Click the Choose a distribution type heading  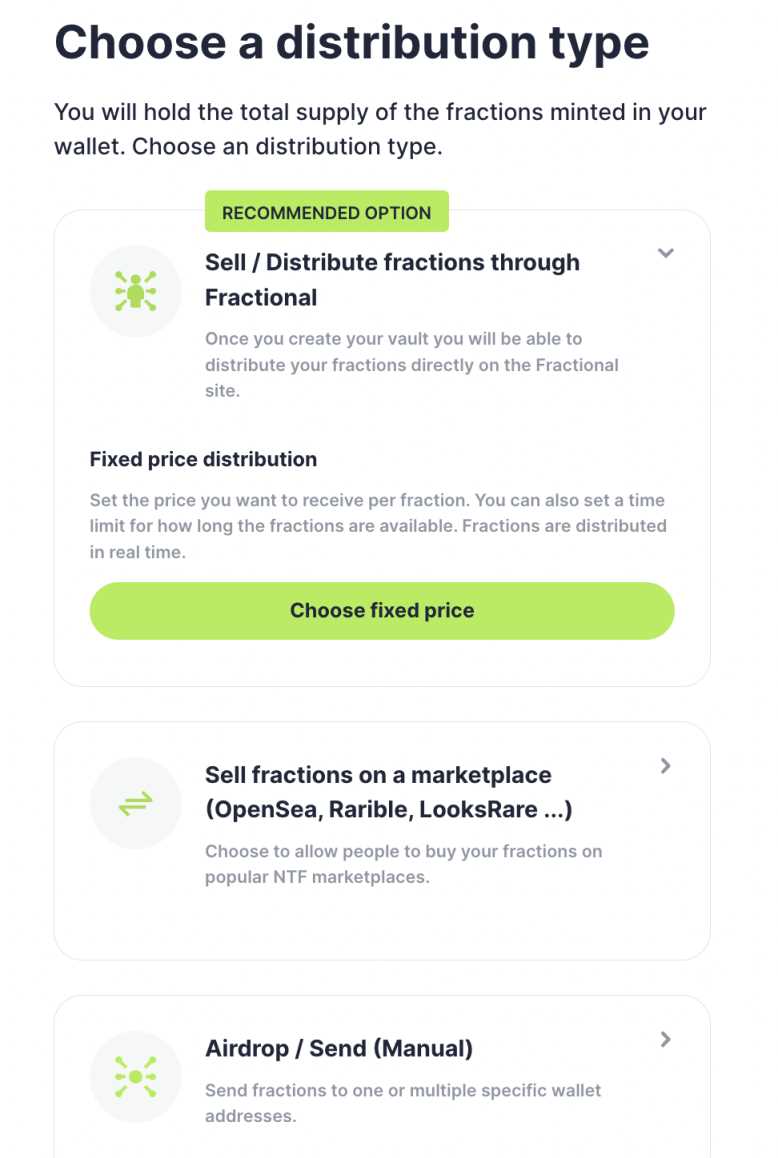[x=352, y=42]
